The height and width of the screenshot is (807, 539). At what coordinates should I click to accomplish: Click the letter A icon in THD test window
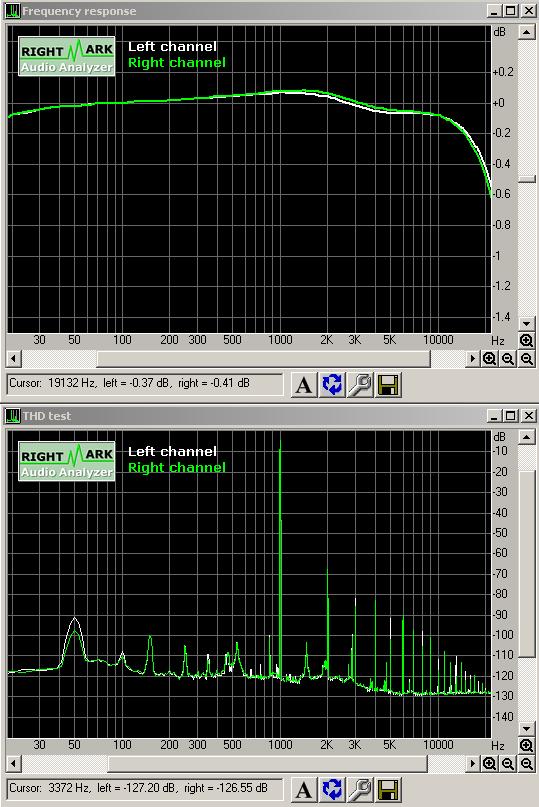click(304, 789)
